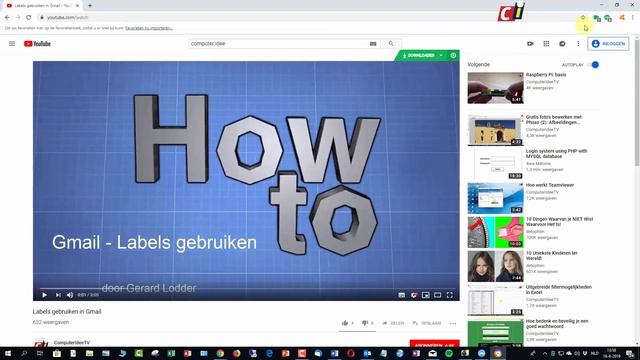This screenshot has width=640, height=360.
Task: Open the on-screen keyboard icon in search box
Action: click(x=373, y=44)
